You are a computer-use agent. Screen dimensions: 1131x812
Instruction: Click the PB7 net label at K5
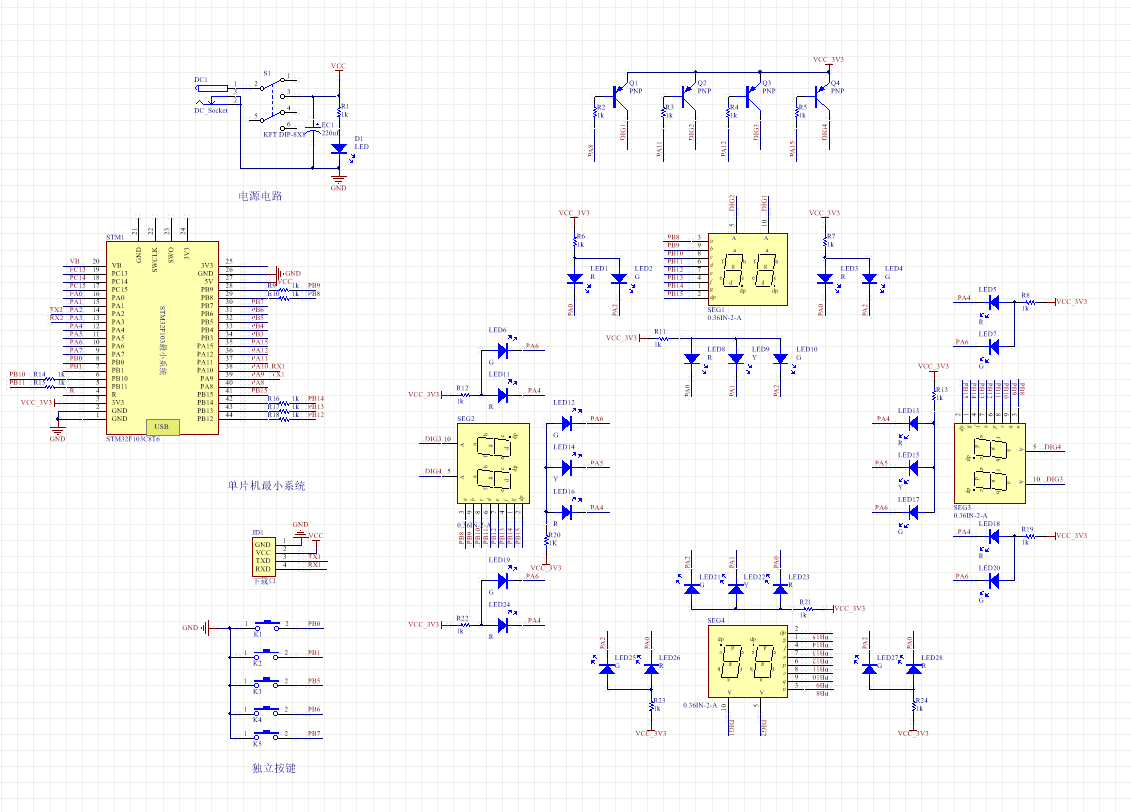314,733
